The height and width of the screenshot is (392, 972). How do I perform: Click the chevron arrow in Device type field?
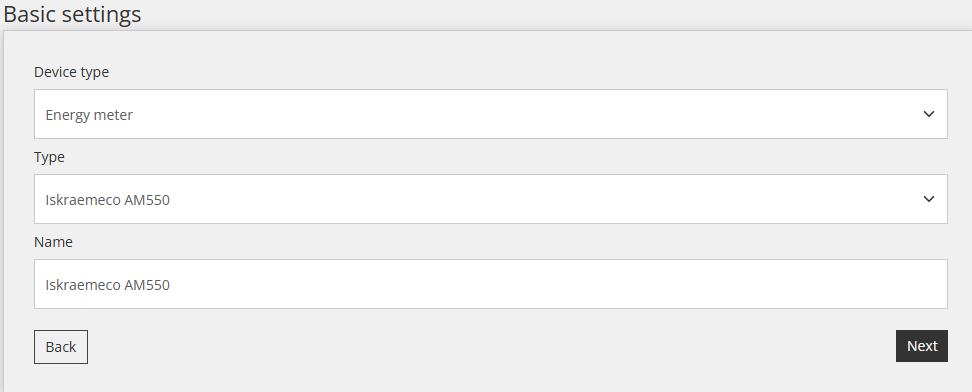(x=928, y=114)
